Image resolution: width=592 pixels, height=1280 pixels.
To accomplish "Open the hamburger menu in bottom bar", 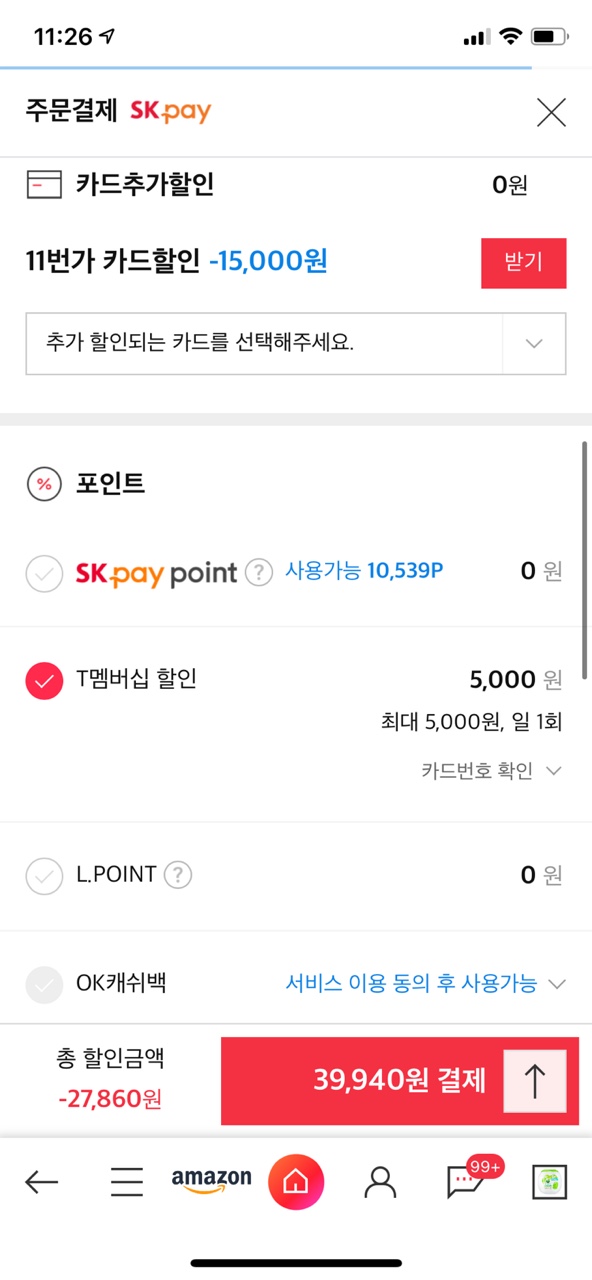I will pyautogui.click(x=127, y=1183).
